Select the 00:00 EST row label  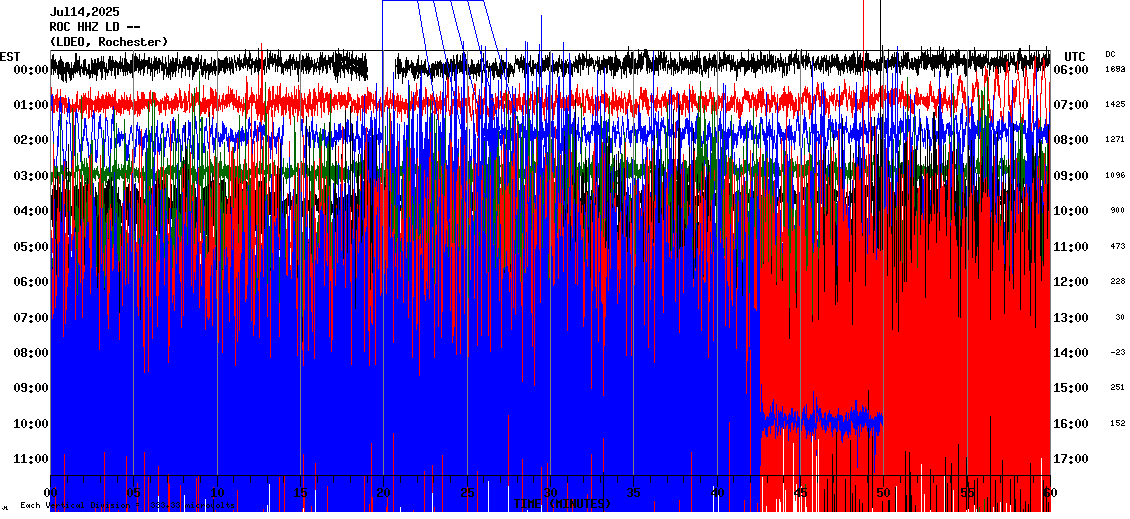coord(32,70)
